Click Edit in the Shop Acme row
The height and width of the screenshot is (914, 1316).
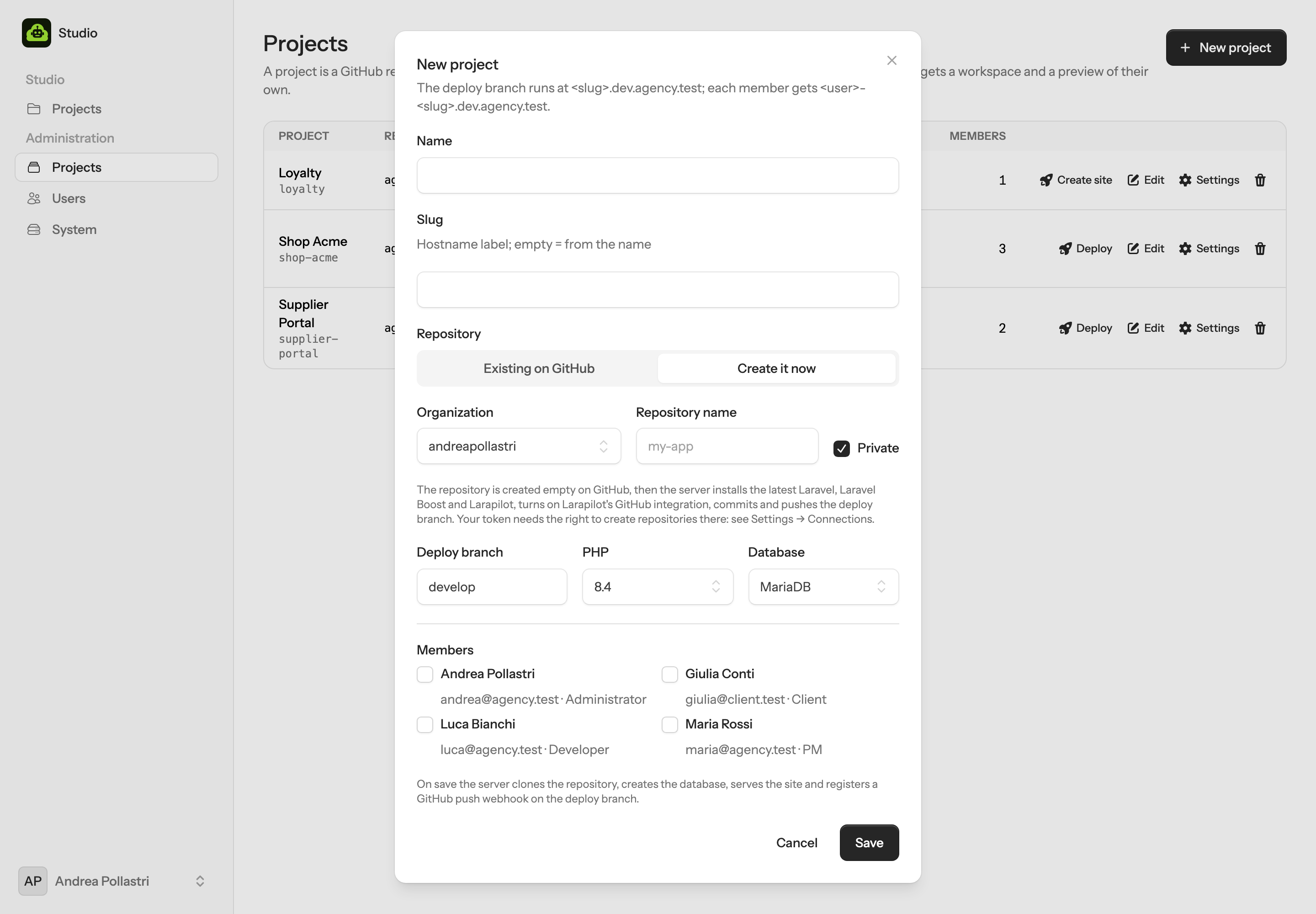(x=1146, y=249)
